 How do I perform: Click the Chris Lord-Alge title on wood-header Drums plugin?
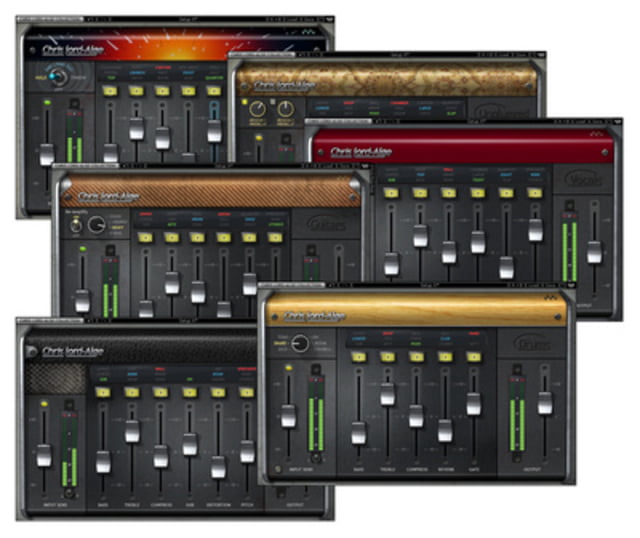pyautogui.click(x=314, y=316)
